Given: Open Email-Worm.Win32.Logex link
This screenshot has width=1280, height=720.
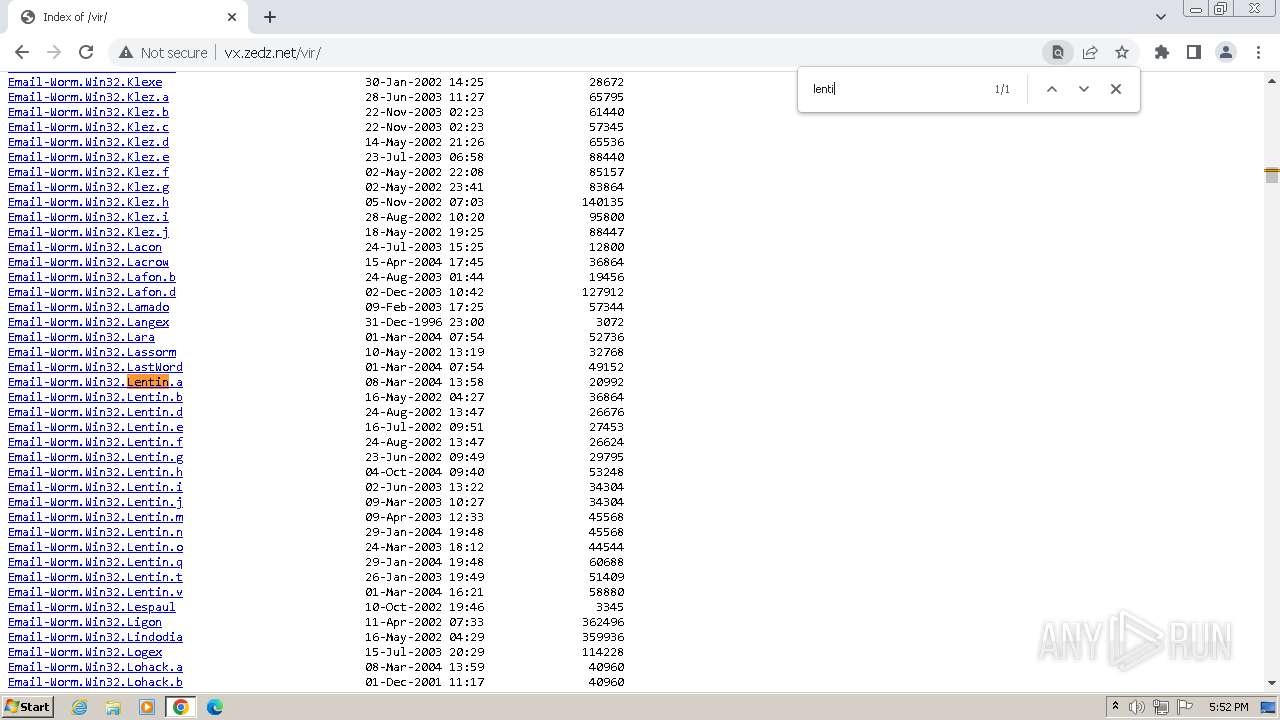Looking at the screenshot, I should pyautogui.click(x=85, y=652).
